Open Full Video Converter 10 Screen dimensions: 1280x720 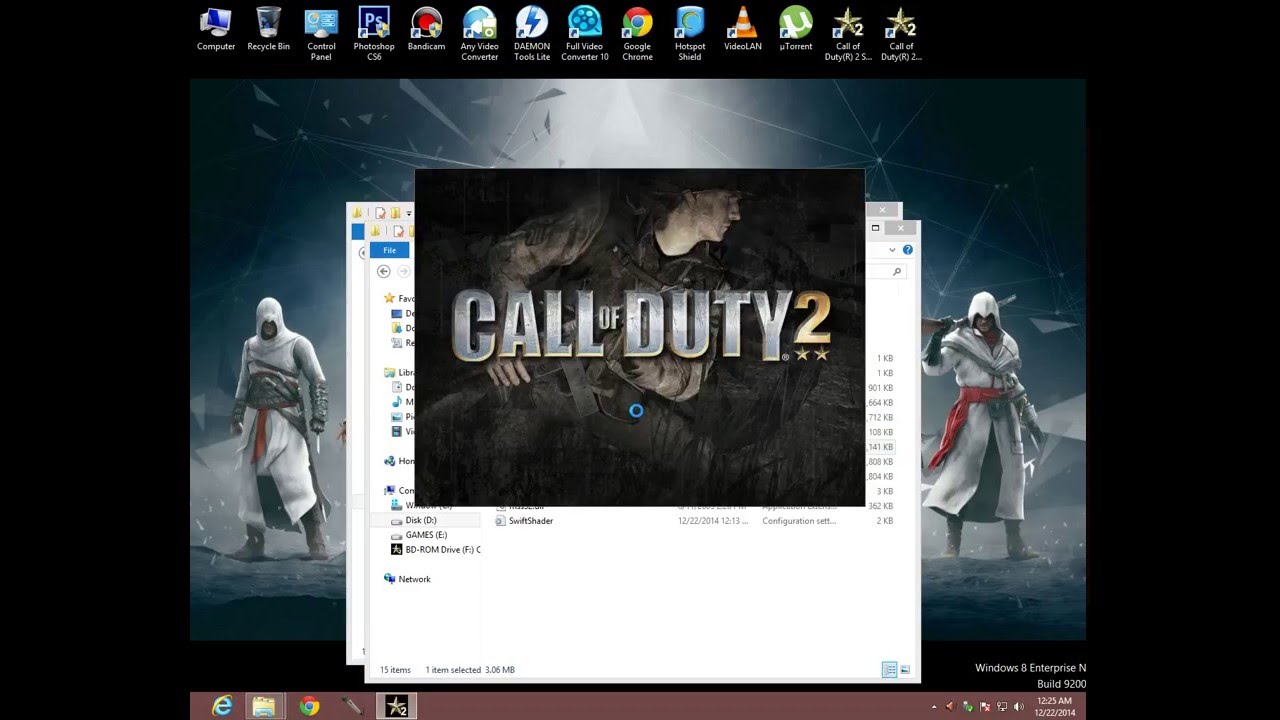point(585,34)
